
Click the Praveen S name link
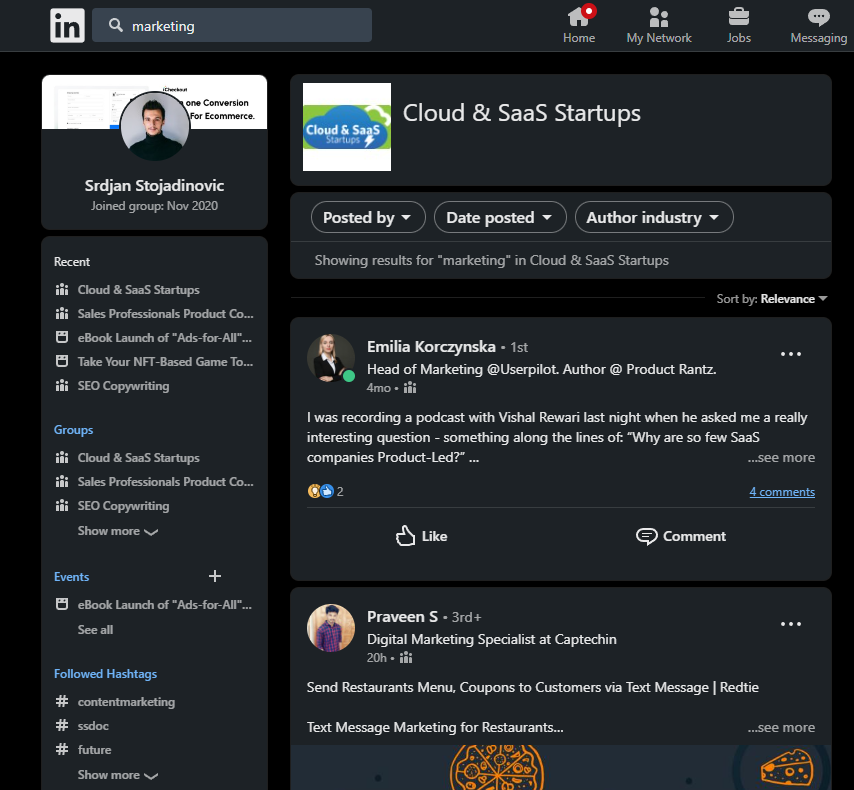(x=402, y=617)
